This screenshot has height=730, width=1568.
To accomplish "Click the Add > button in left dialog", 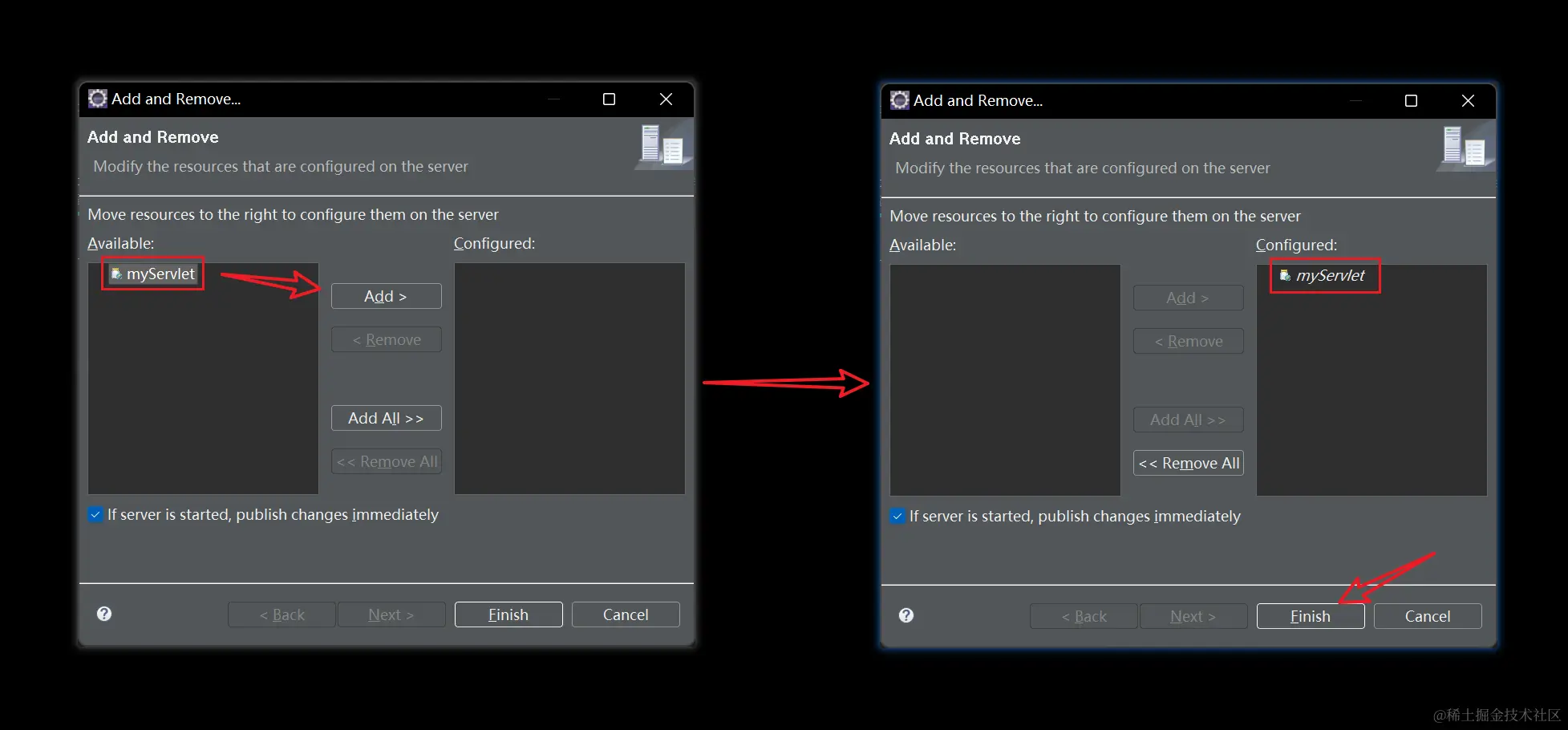I will 386,296.
